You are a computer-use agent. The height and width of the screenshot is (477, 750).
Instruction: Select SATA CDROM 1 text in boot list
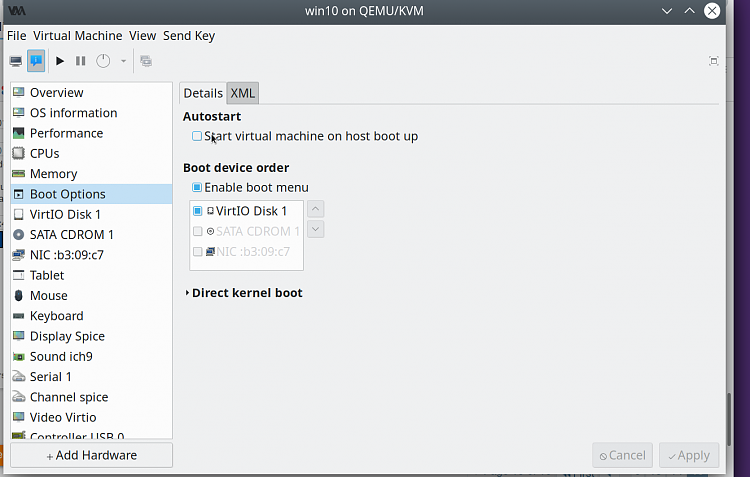click(x=258, y=232)
